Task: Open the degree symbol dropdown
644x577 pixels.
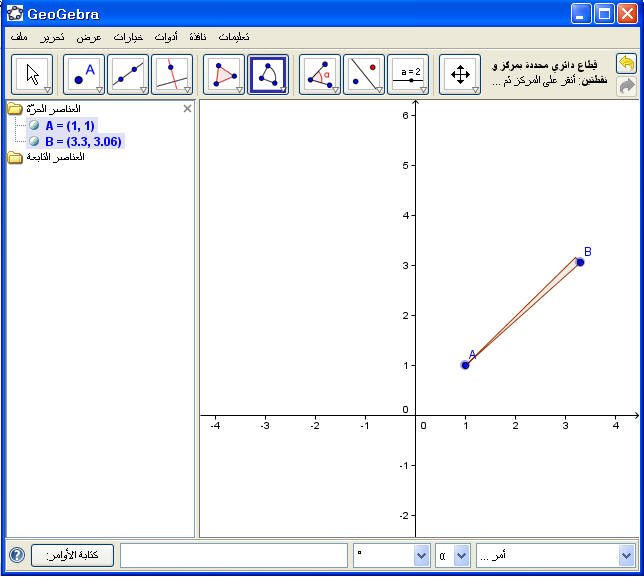Action: pyautogui.click(x=421, y=555)
